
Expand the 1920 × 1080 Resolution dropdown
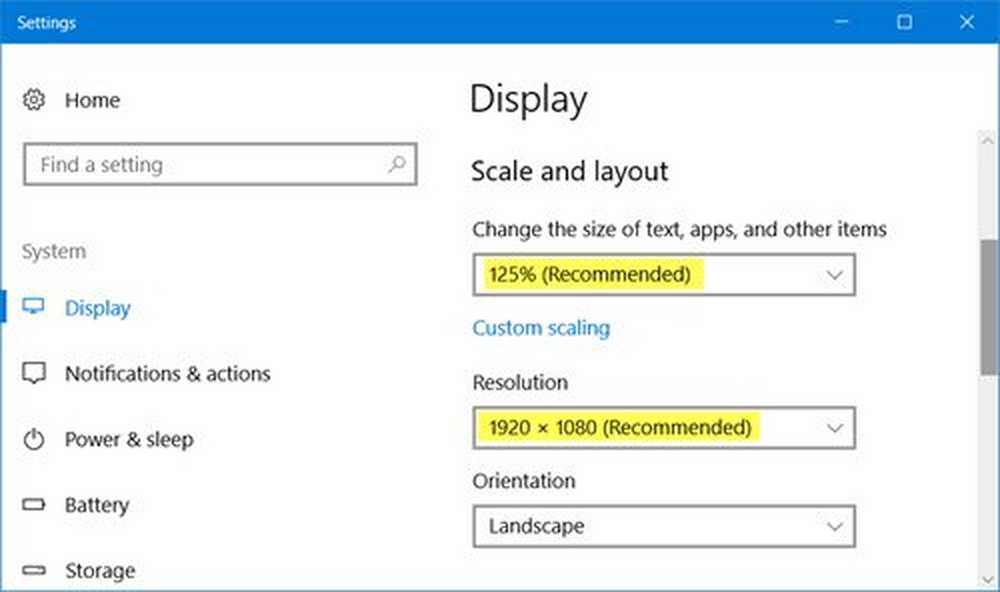(x=663, y=428)
